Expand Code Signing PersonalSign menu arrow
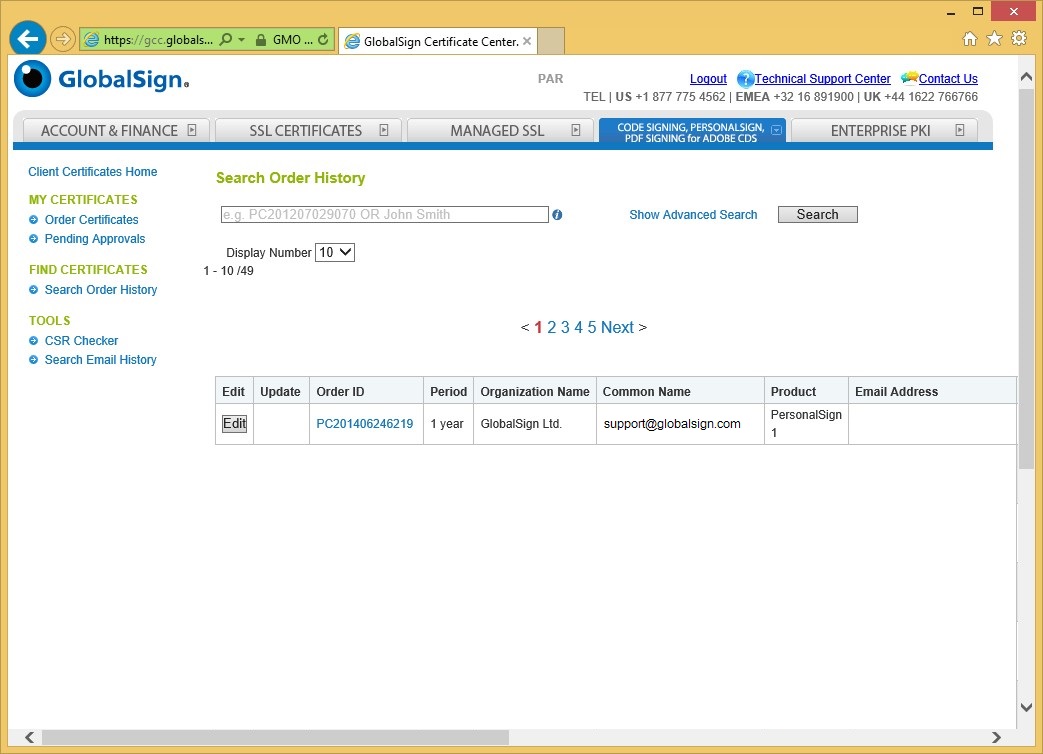1043x754 pixels. click(776, 130)
